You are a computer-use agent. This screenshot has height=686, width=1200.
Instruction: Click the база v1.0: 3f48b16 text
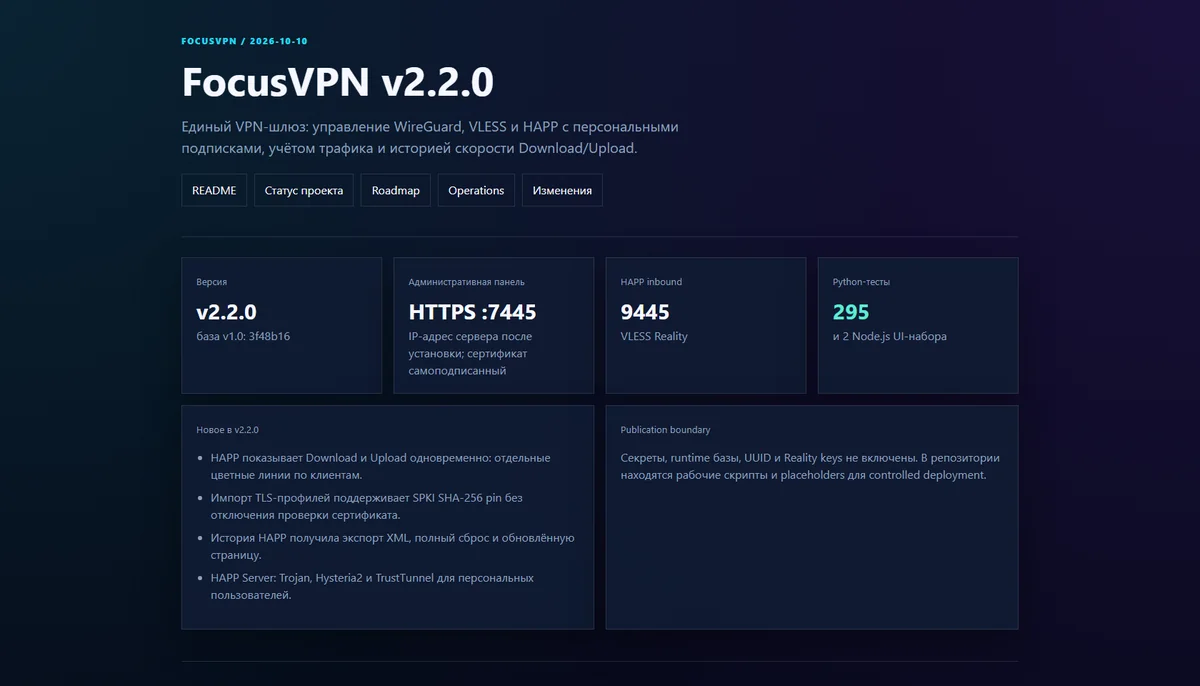(243, 336)
